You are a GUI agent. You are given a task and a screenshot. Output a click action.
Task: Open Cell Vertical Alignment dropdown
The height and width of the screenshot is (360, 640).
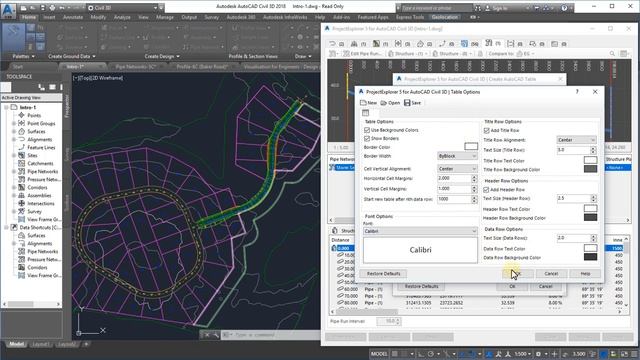[457, 169]
